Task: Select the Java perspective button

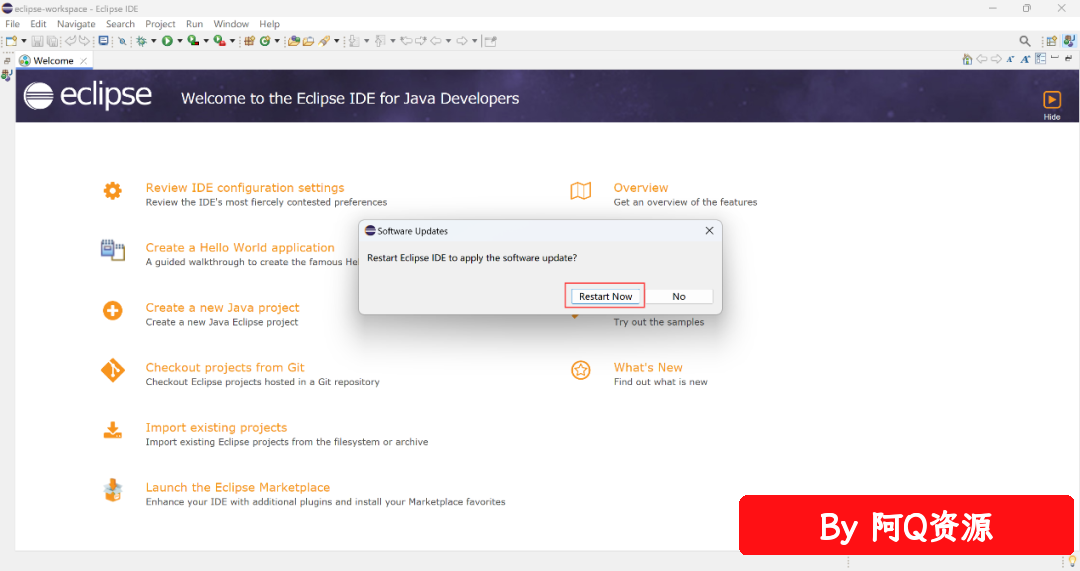Action: (x=1068, y=41)
